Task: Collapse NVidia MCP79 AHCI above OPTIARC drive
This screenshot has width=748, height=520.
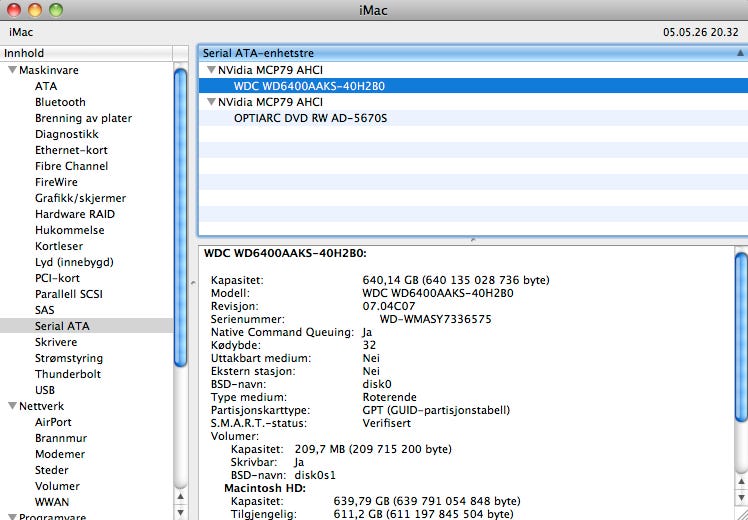Action: [x=211, y=102]
